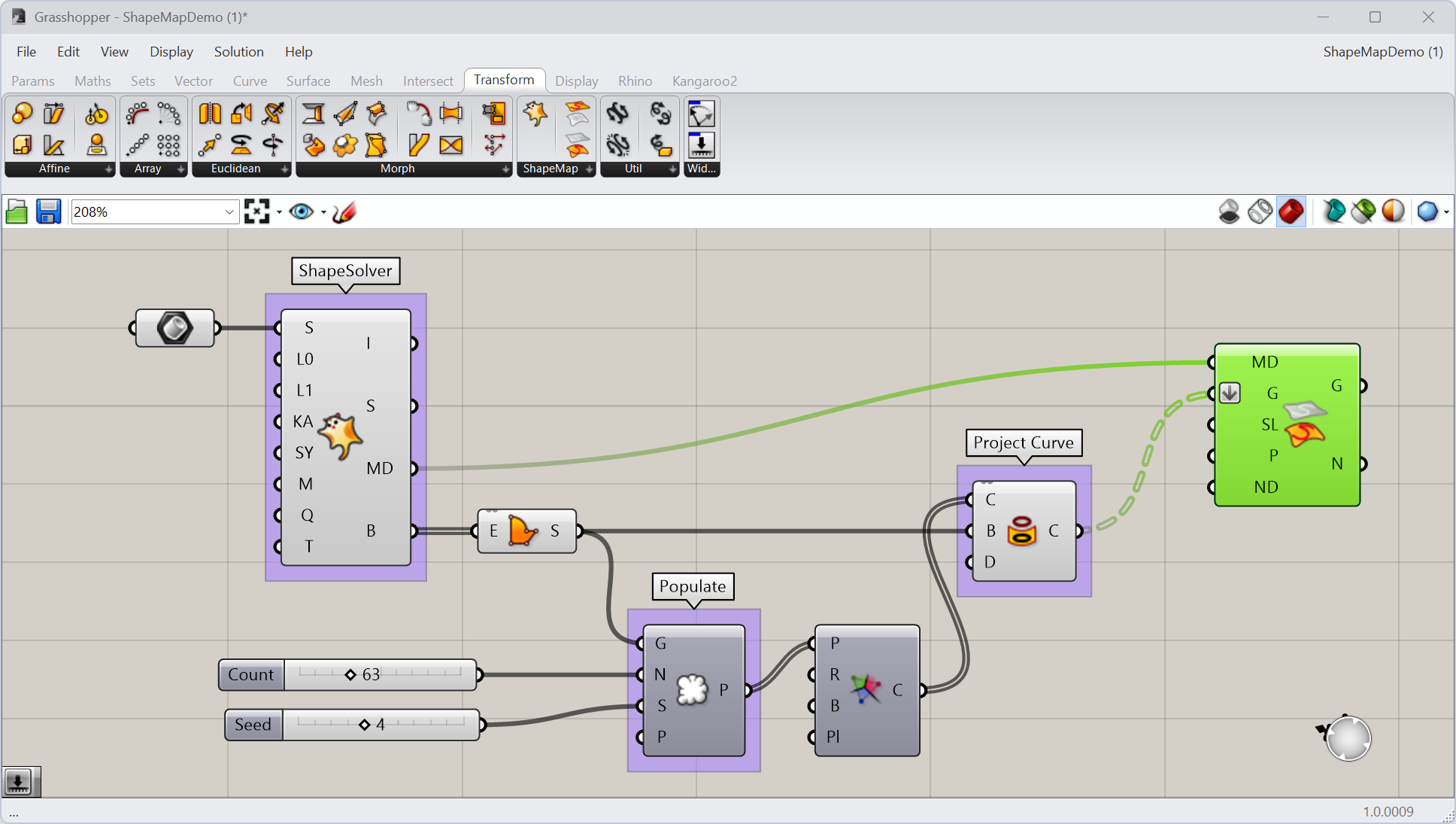Select the green ShapeMap component on canvas
This screenshot has height=824, width=1456.
[x=1287, y=425]
